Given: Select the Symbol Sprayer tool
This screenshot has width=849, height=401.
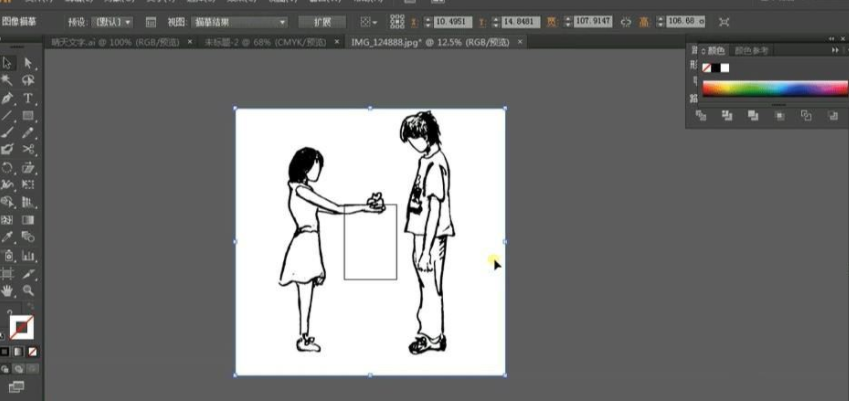Looking at the screenshot, I should (x=7, y=255).
